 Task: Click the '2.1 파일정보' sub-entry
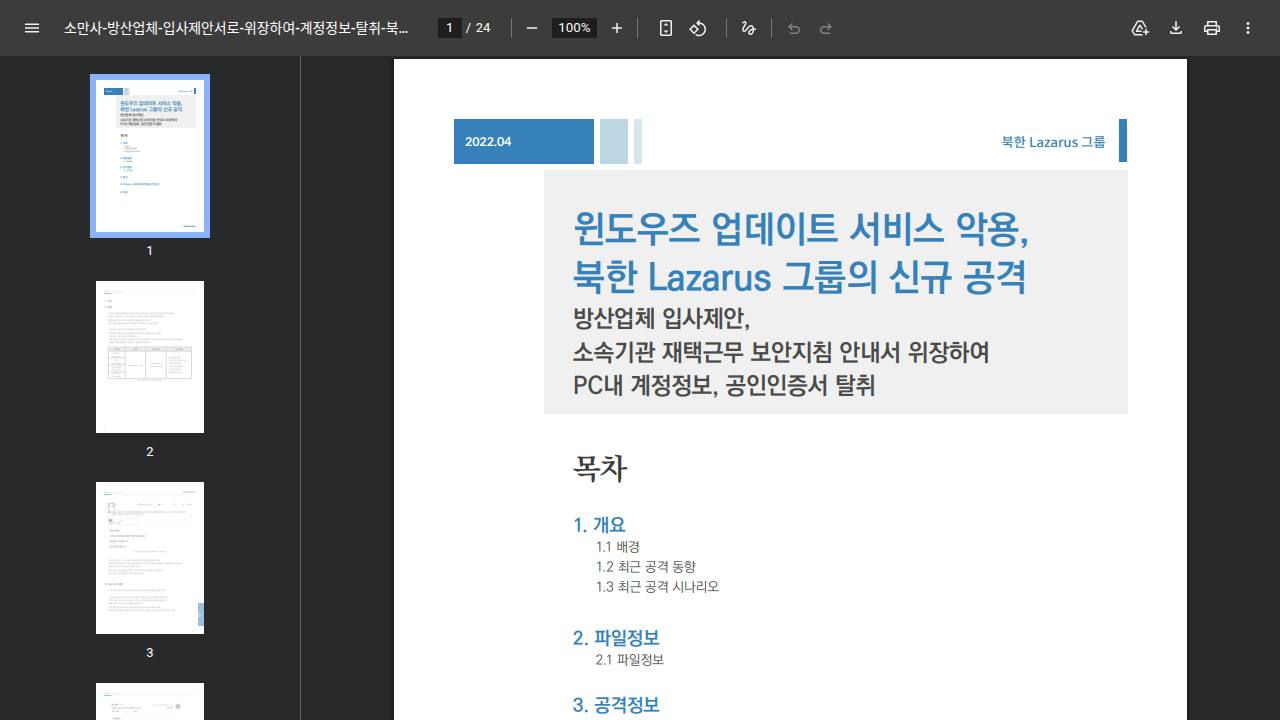point(630,660)
